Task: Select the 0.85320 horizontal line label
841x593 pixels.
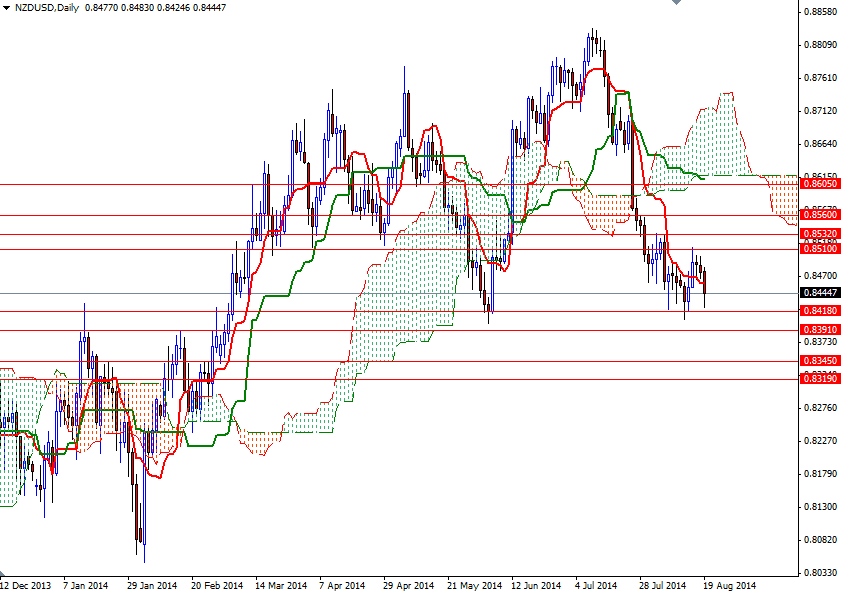Action: pos(820,232)
